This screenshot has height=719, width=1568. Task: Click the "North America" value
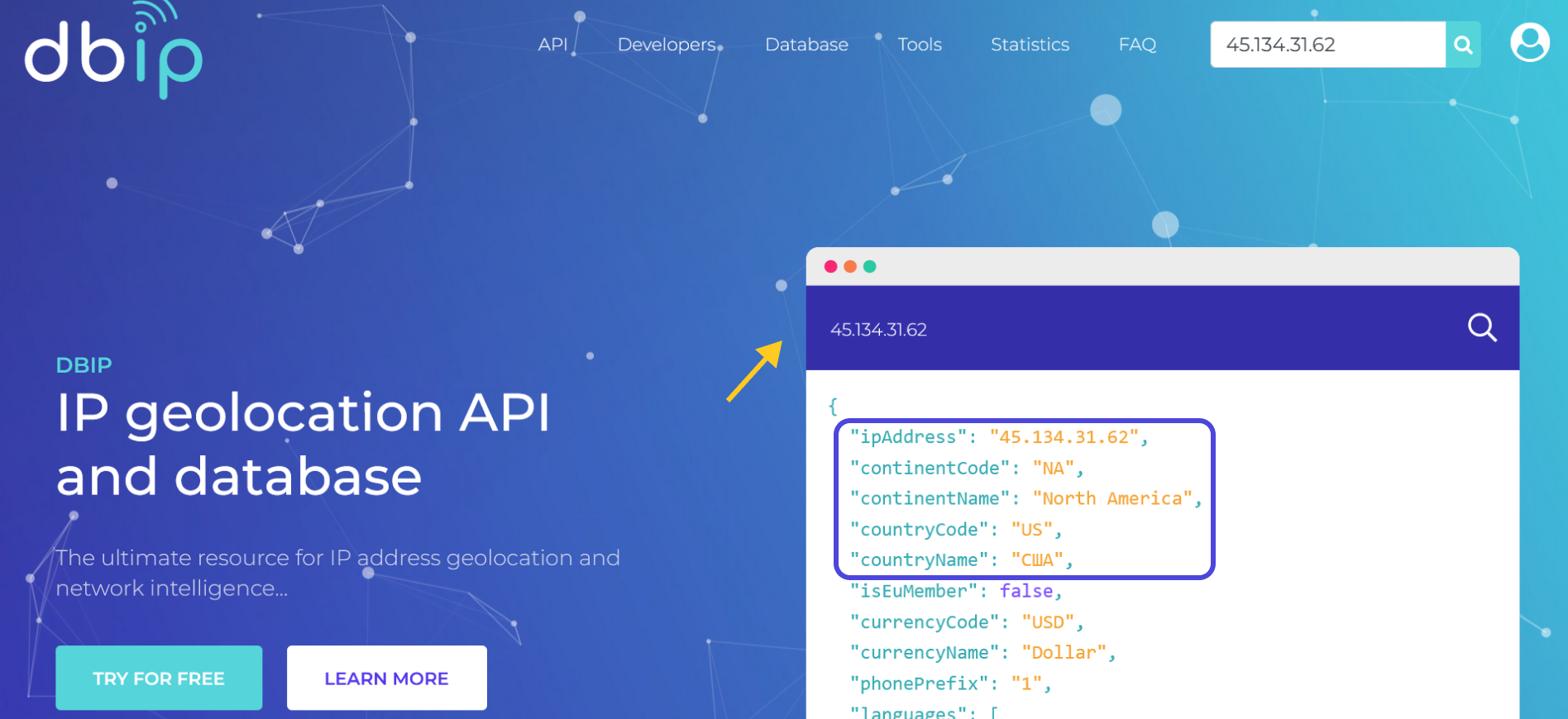(1112, 499)
